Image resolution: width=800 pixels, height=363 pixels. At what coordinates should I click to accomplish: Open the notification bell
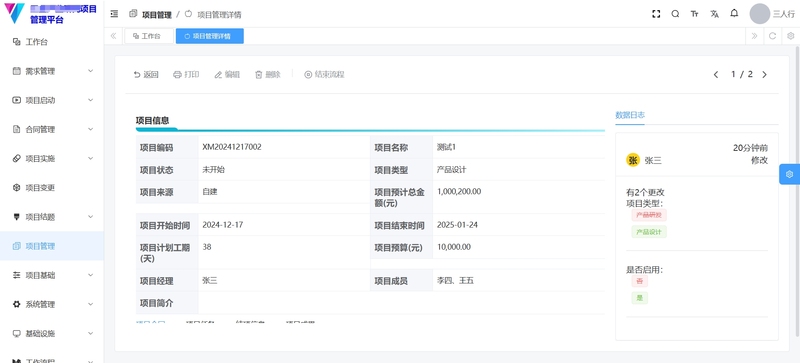point(734,14)
